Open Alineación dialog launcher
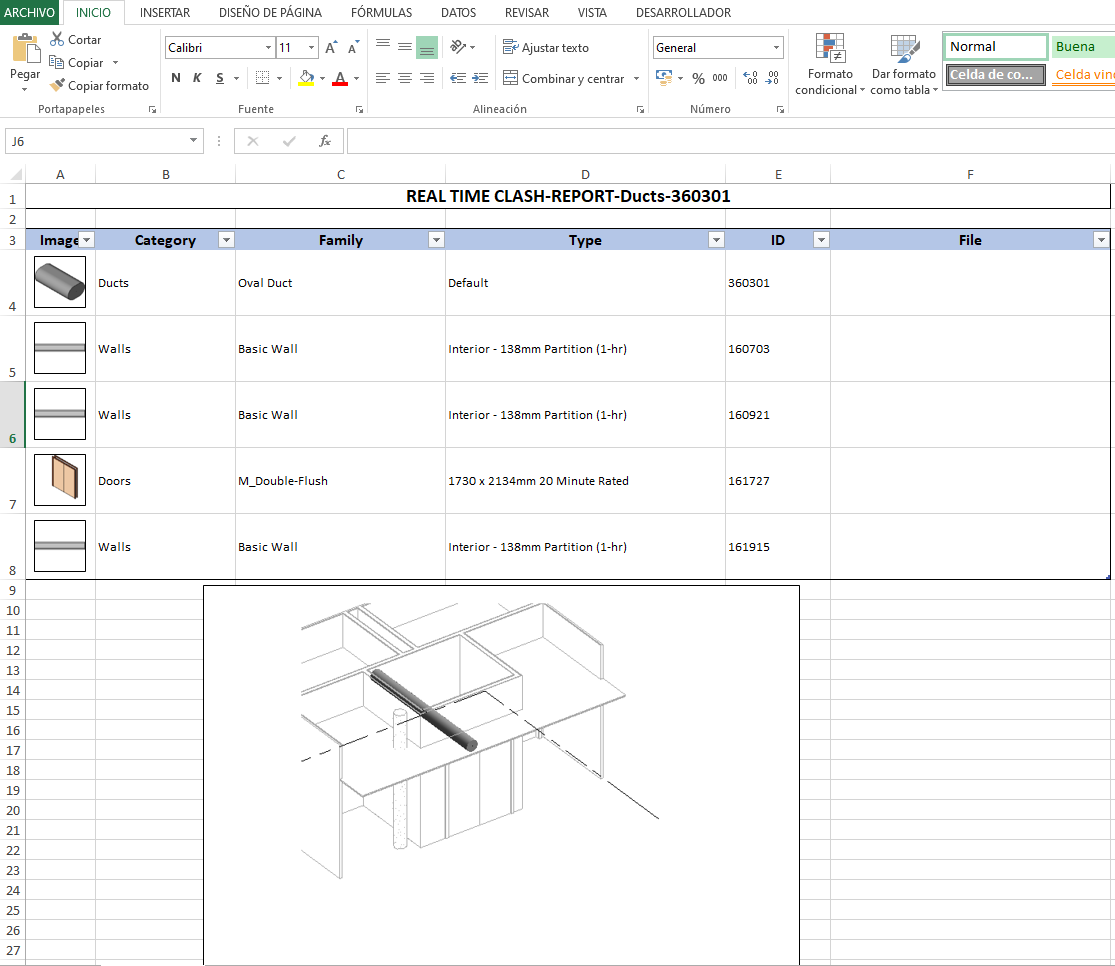1115x966 pixels. point(641,109)
